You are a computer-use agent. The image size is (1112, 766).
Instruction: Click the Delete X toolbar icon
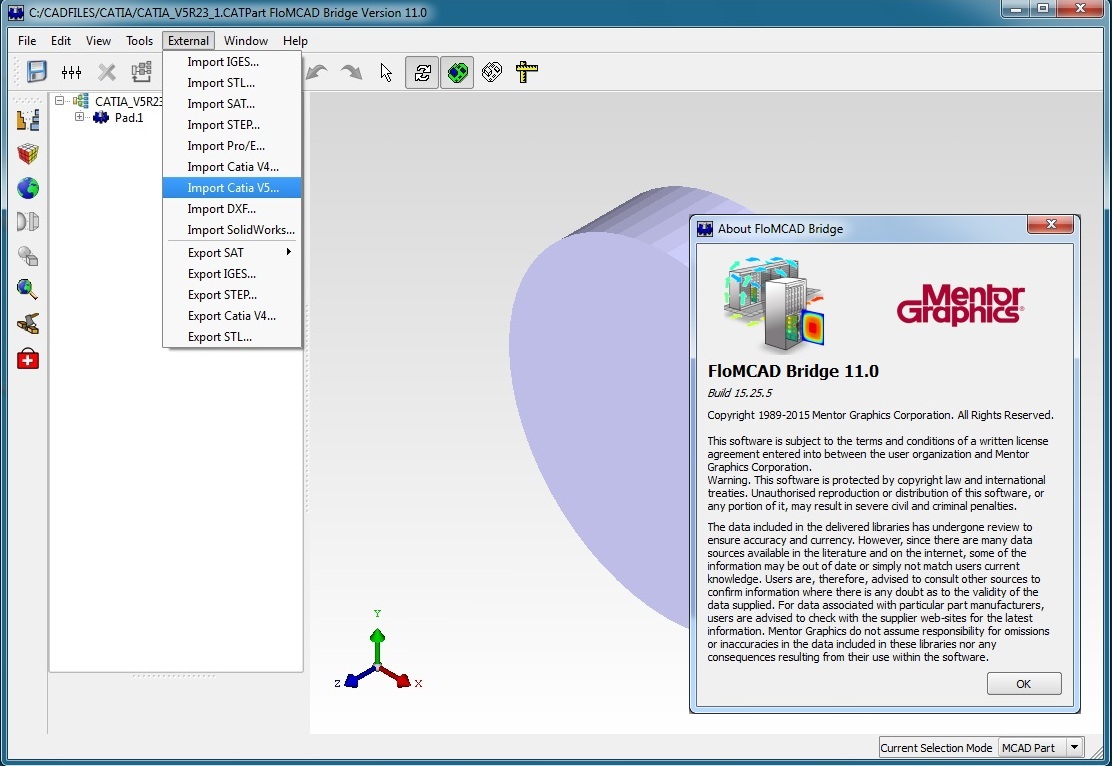point(106,72)
